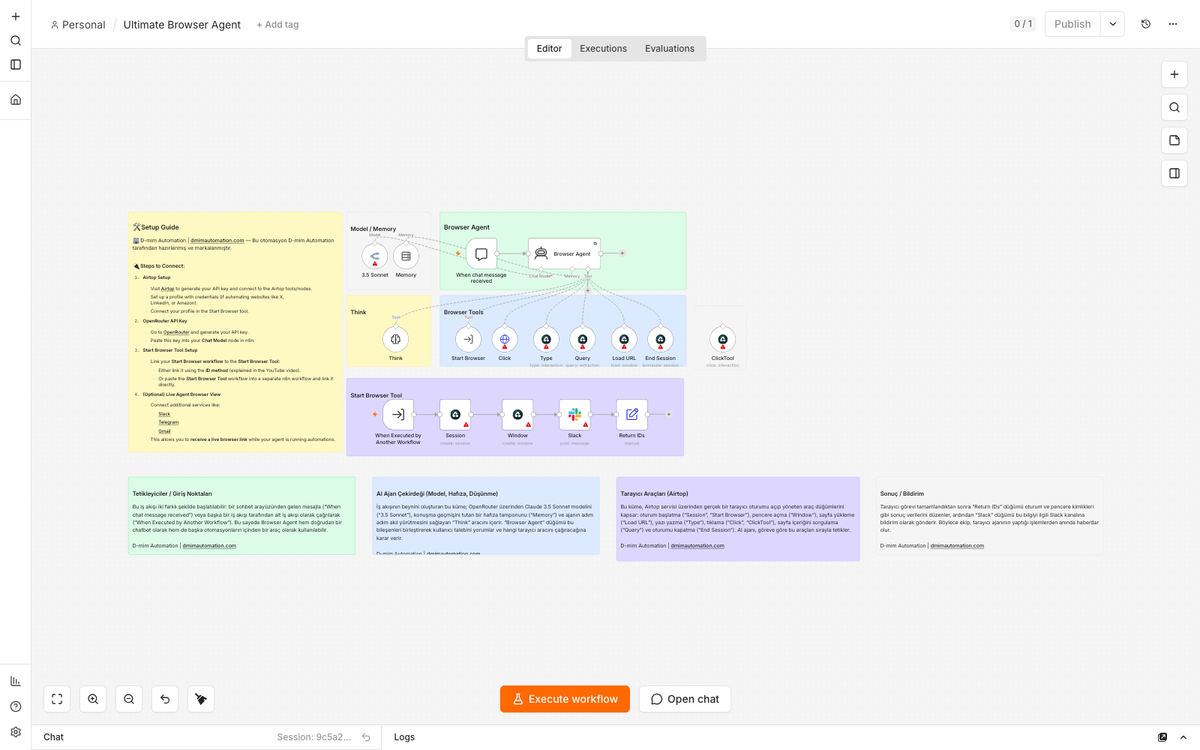Select the Window node
This screenshot has height=750, width=1200.
(517, 414)
